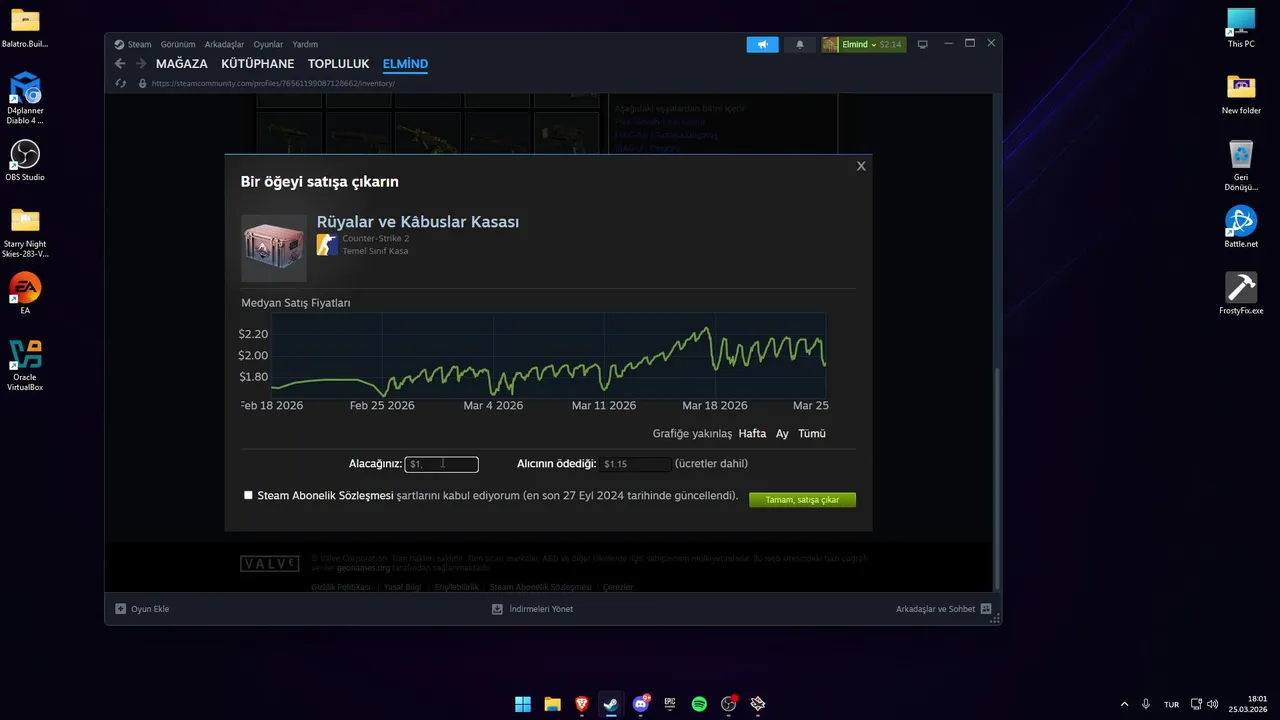This screenshot has width=1280, height=720.
Task: Expand the system tray hidden icons chevron
Action: click(1124, 704)
